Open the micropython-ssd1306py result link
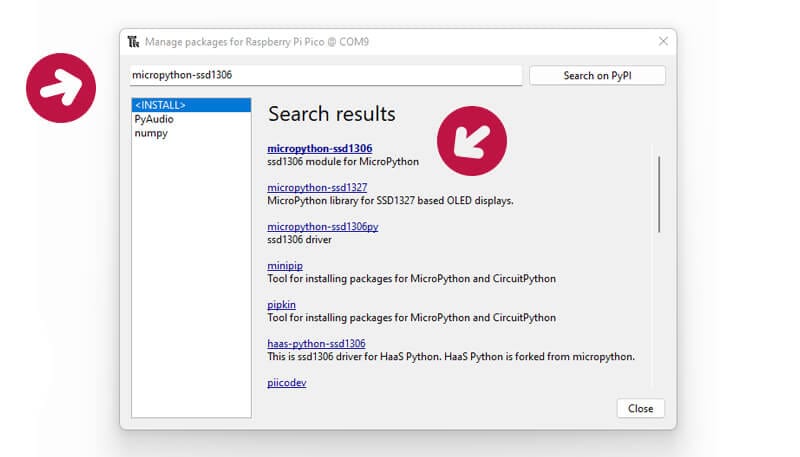 (322, 226)
